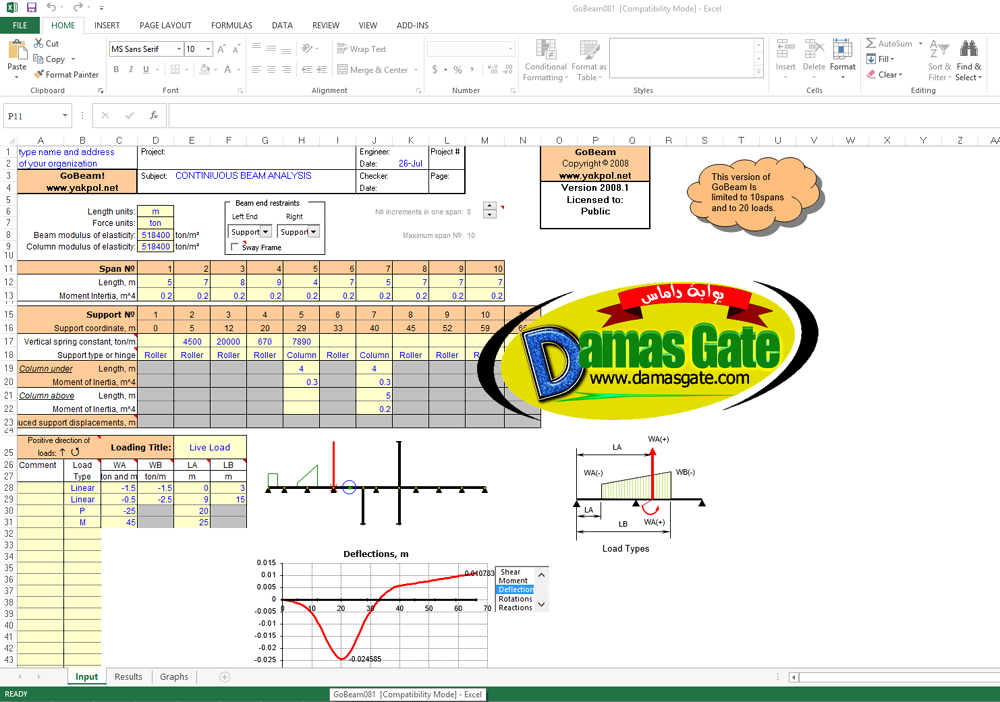Click the Borders icon

(x=175, y=69)
